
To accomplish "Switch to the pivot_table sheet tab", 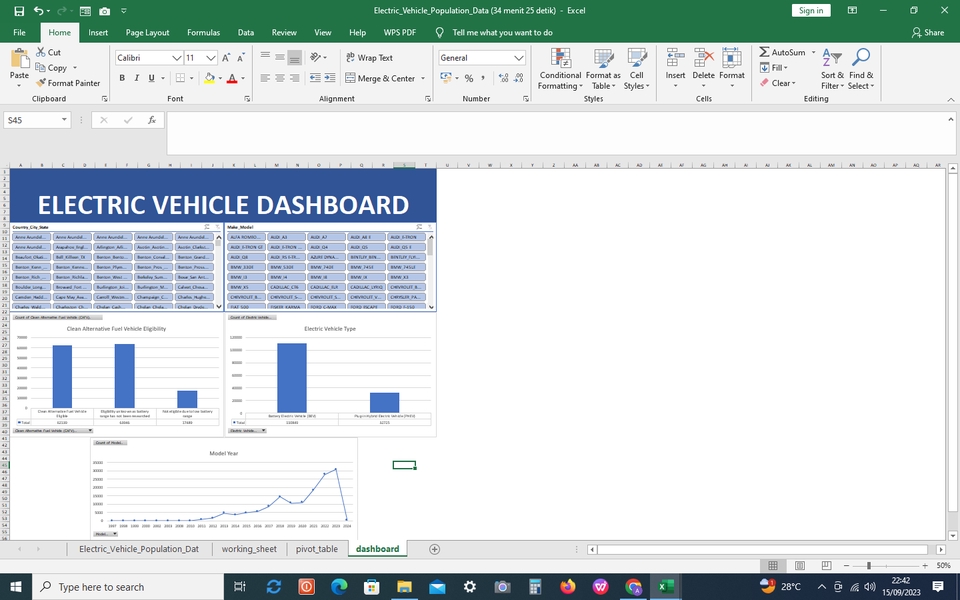I will pos(317,549).
